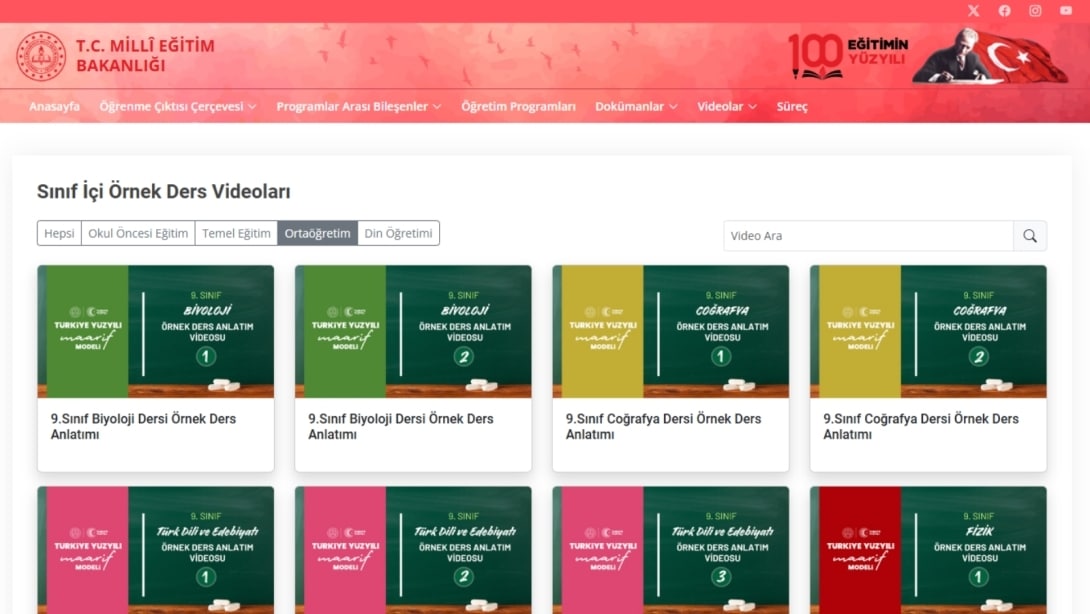Select the Temel Eğitim filter
The width and height of the screenshot is (1090, 614).
(236, 233)
